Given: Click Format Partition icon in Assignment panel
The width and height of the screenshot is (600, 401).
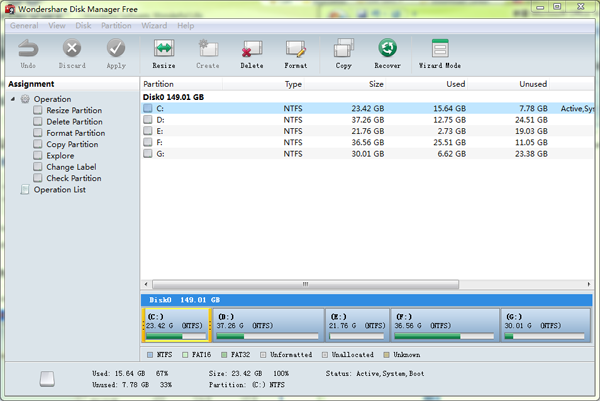Looking at the screenshot, I should click(38, 133).
